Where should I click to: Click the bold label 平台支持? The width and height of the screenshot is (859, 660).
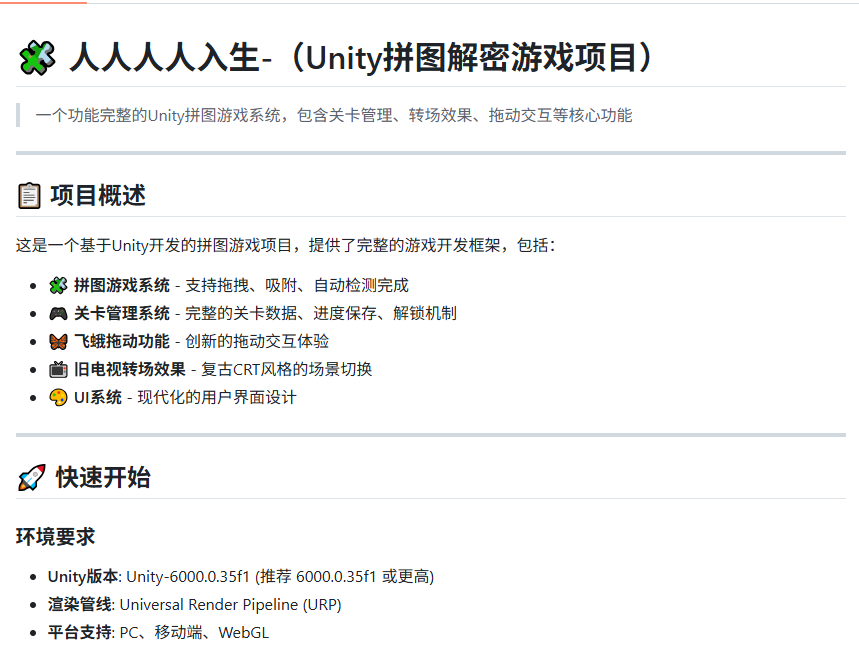[80, 633]
